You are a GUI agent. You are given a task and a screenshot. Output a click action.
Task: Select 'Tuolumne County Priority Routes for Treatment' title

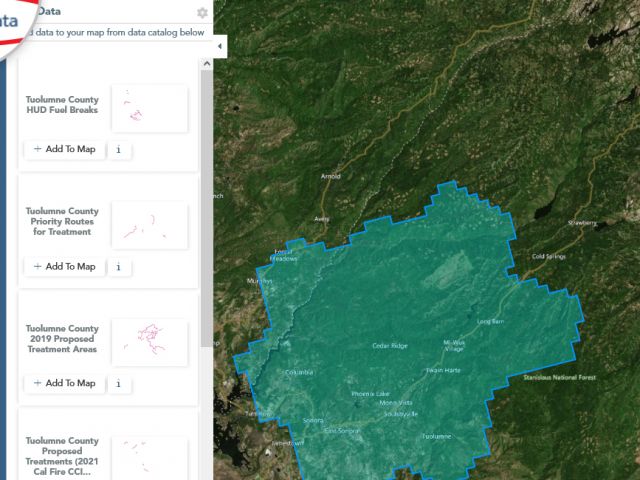pos(62,222)
